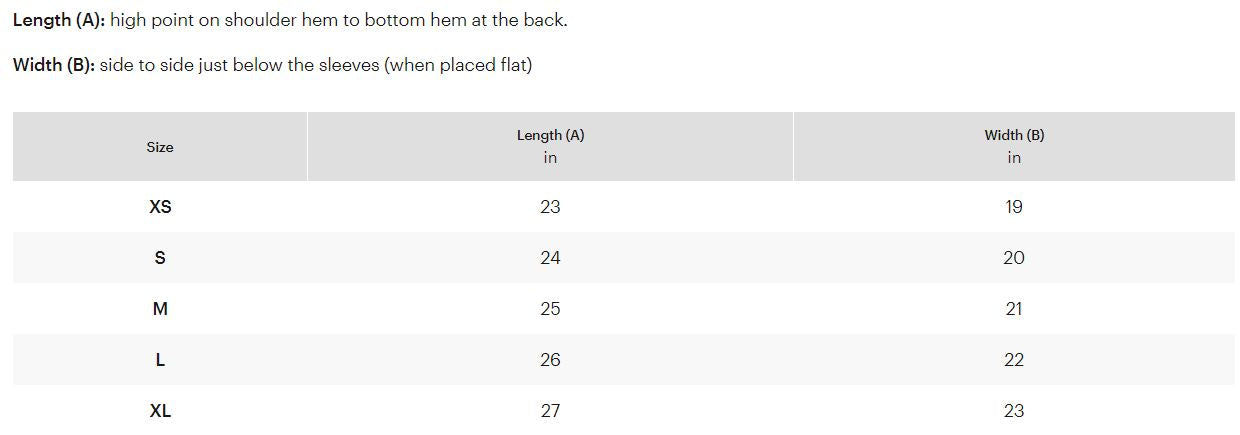Click the M length value 25
The width and height of the screenshot is (1240, 435).
pos(550,309)
